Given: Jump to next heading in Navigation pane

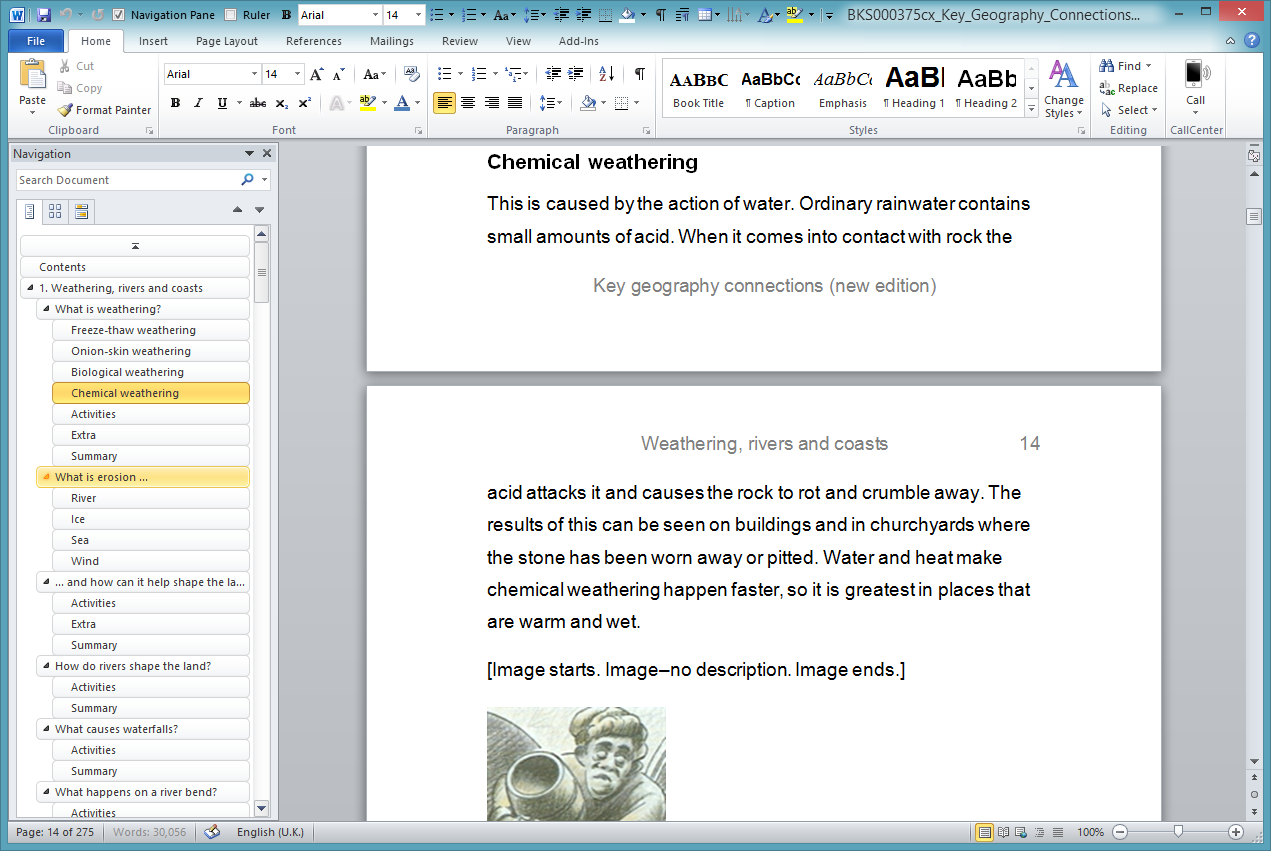Looking at the screenshot, I should tap(259, 210).
